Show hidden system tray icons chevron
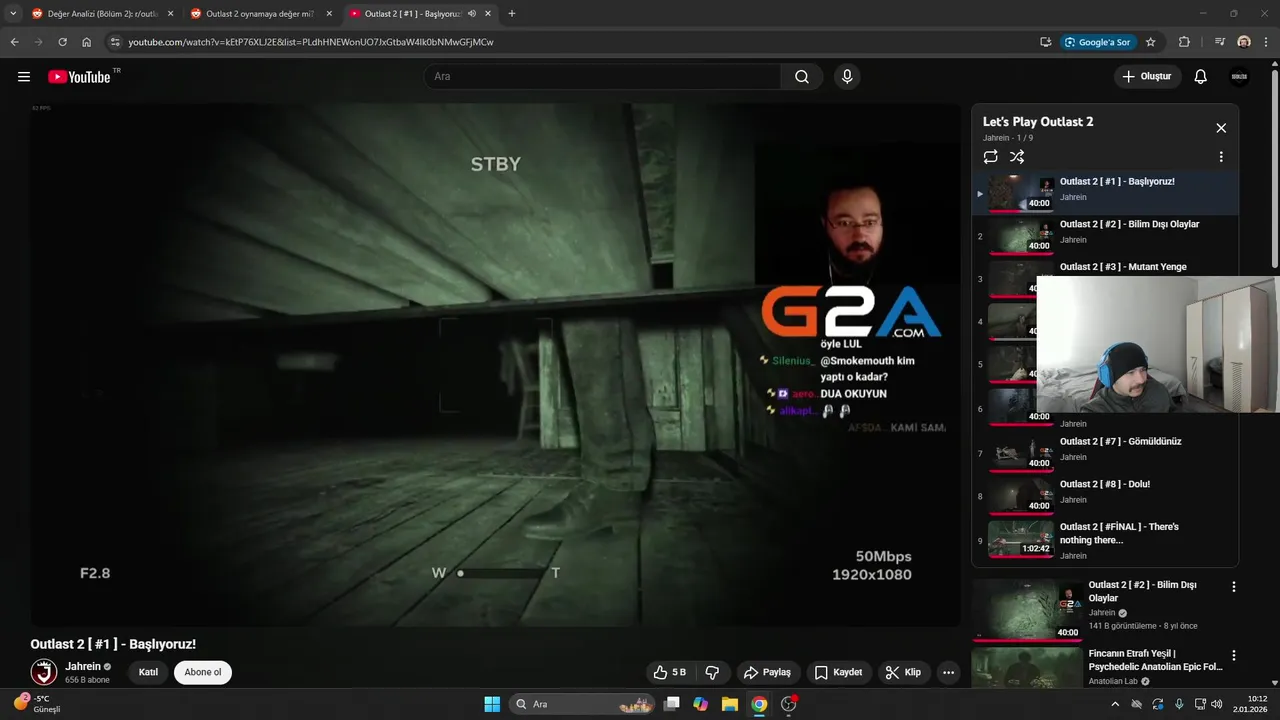The height and width of the screenshot is (720, 1280). coord(1115,704)
